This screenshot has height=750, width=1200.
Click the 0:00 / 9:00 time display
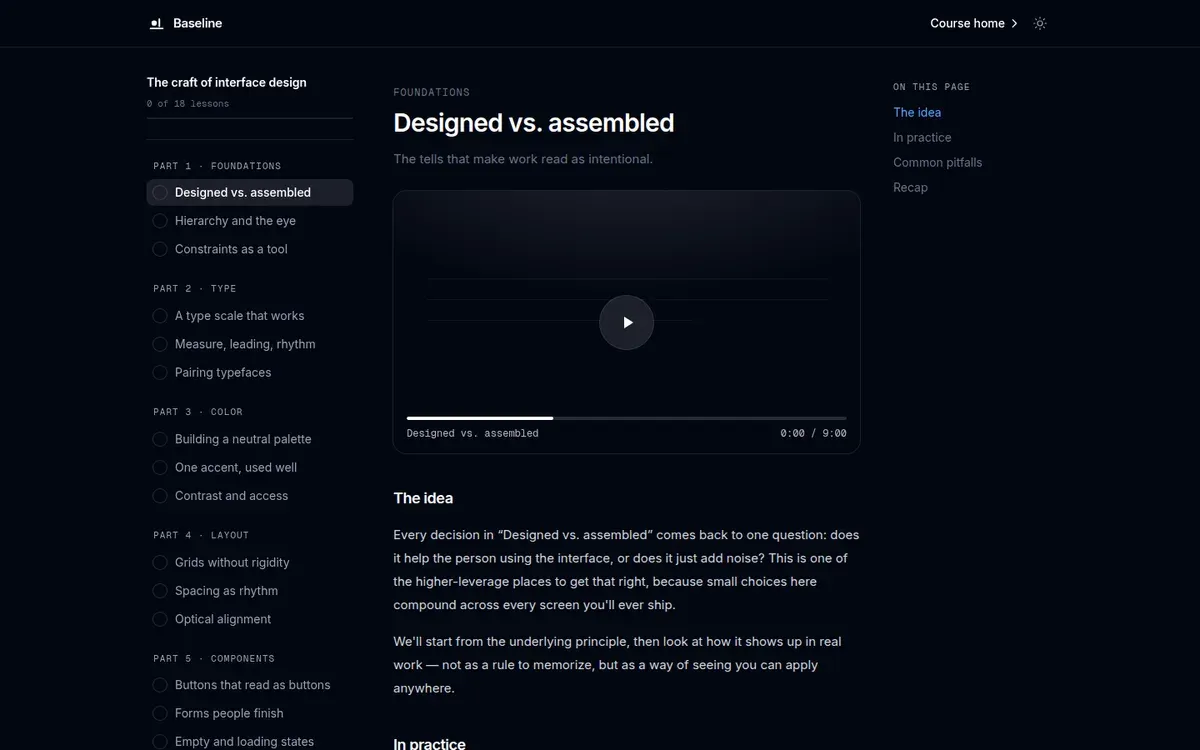[x=813, y=434]
